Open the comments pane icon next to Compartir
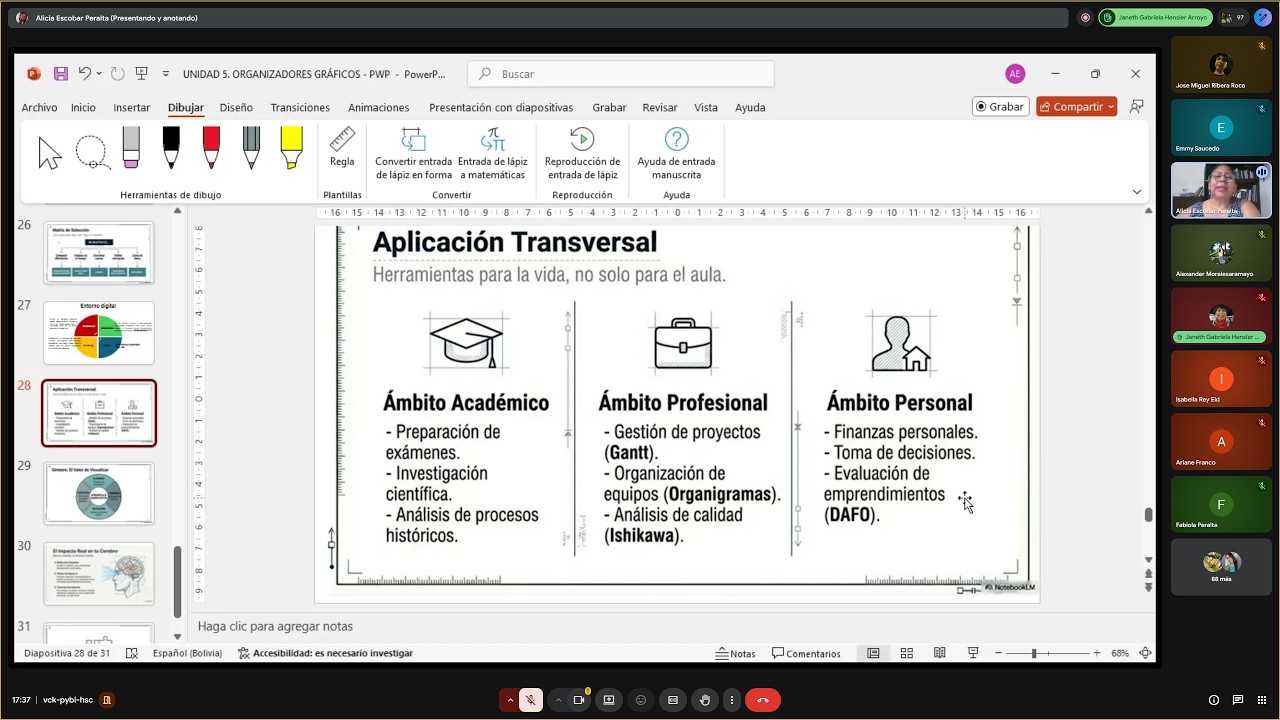 coord(1136,107)
